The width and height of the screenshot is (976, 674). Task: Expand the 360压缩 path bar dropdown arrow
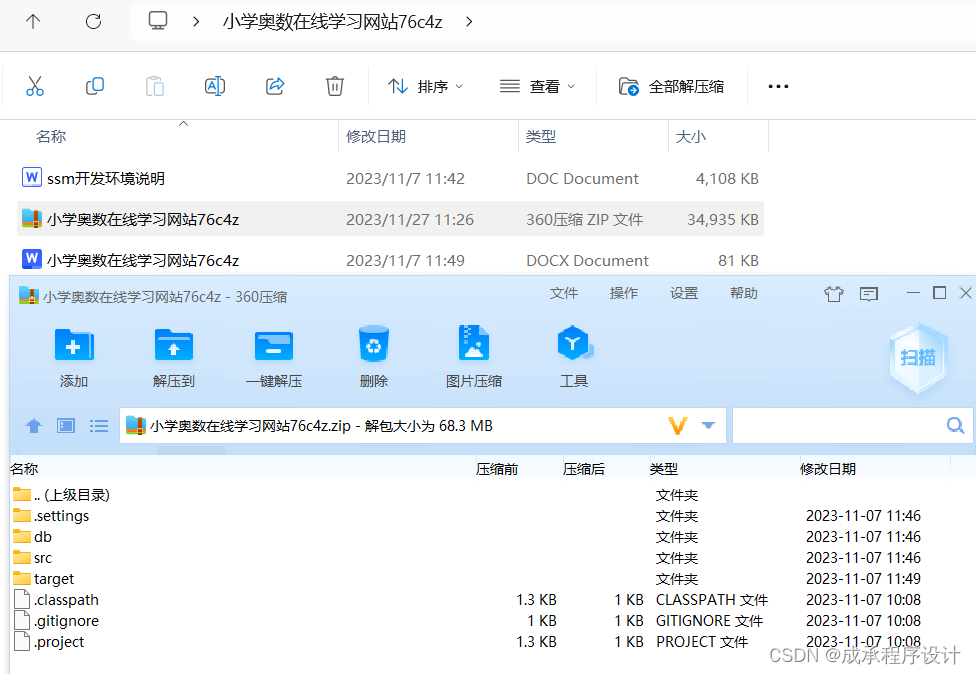click(x=708, y=426)
